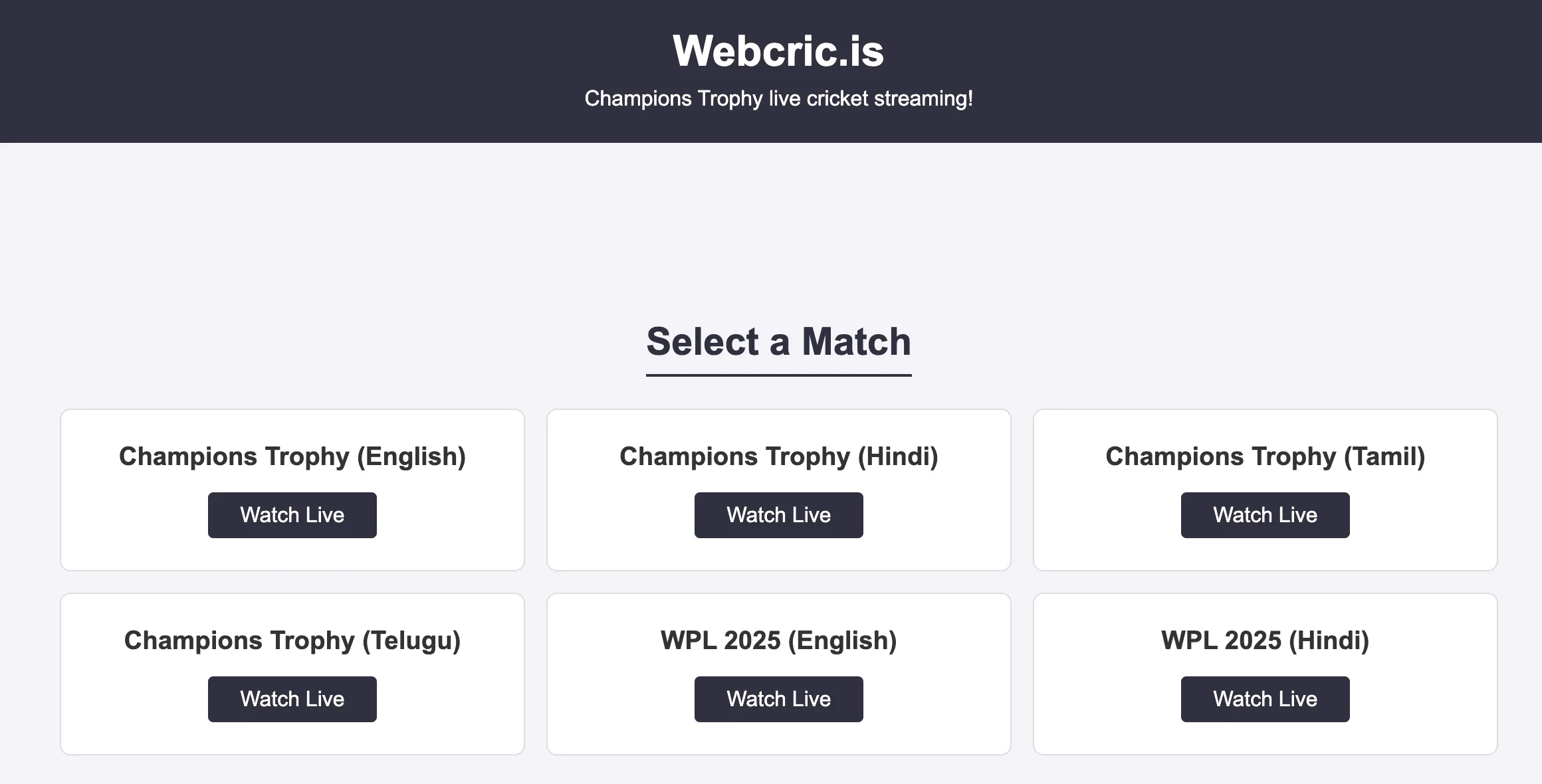1542x784 pixels.
Task: Click the Webcric.is site title
Action: [778, 50]
